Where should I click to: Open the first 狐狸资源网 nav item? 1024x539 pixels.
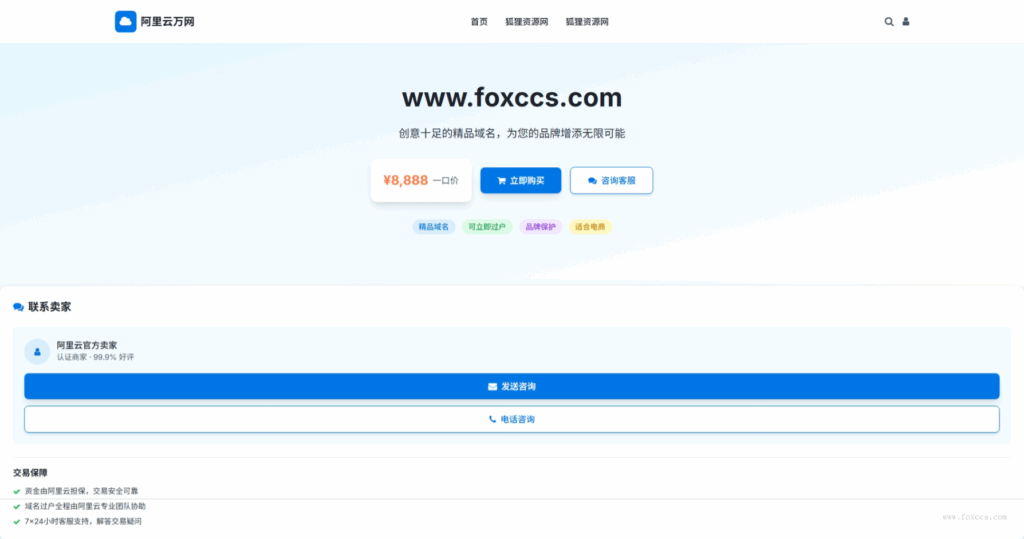526,22
